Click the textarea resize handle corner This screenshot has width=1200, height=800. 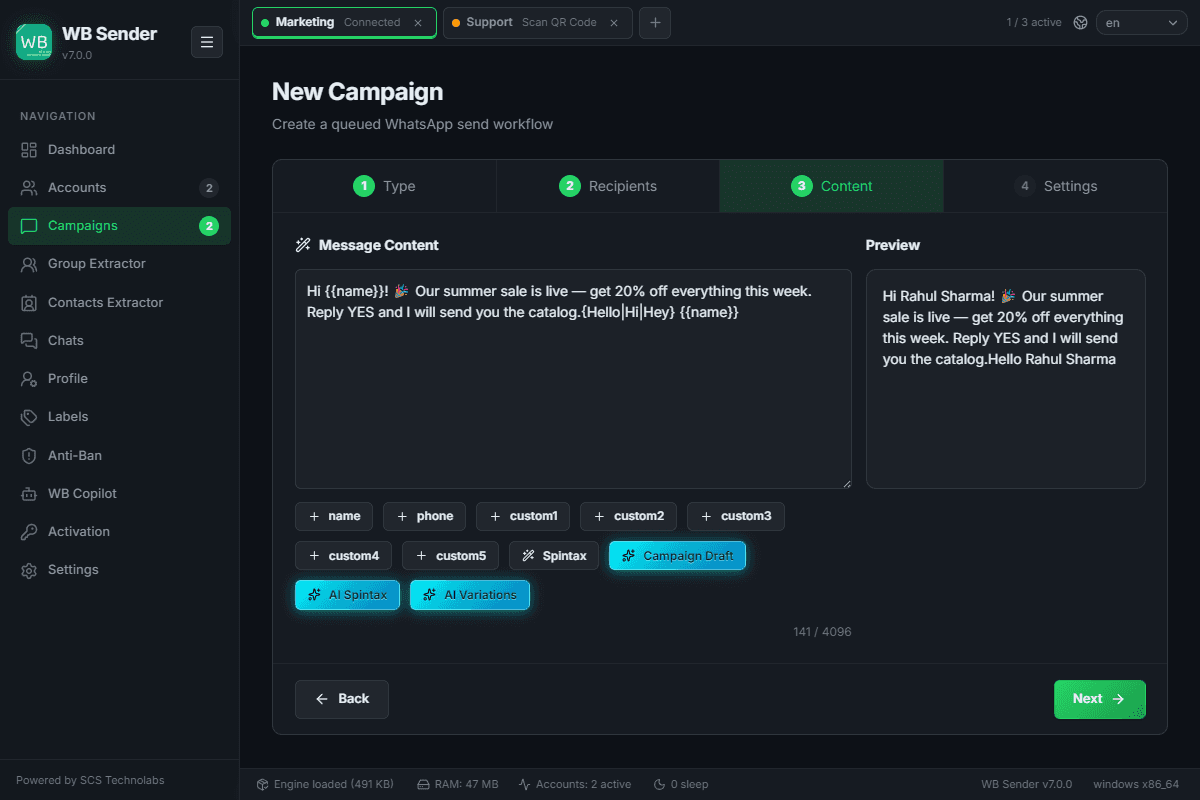click(x=846, y=483)
